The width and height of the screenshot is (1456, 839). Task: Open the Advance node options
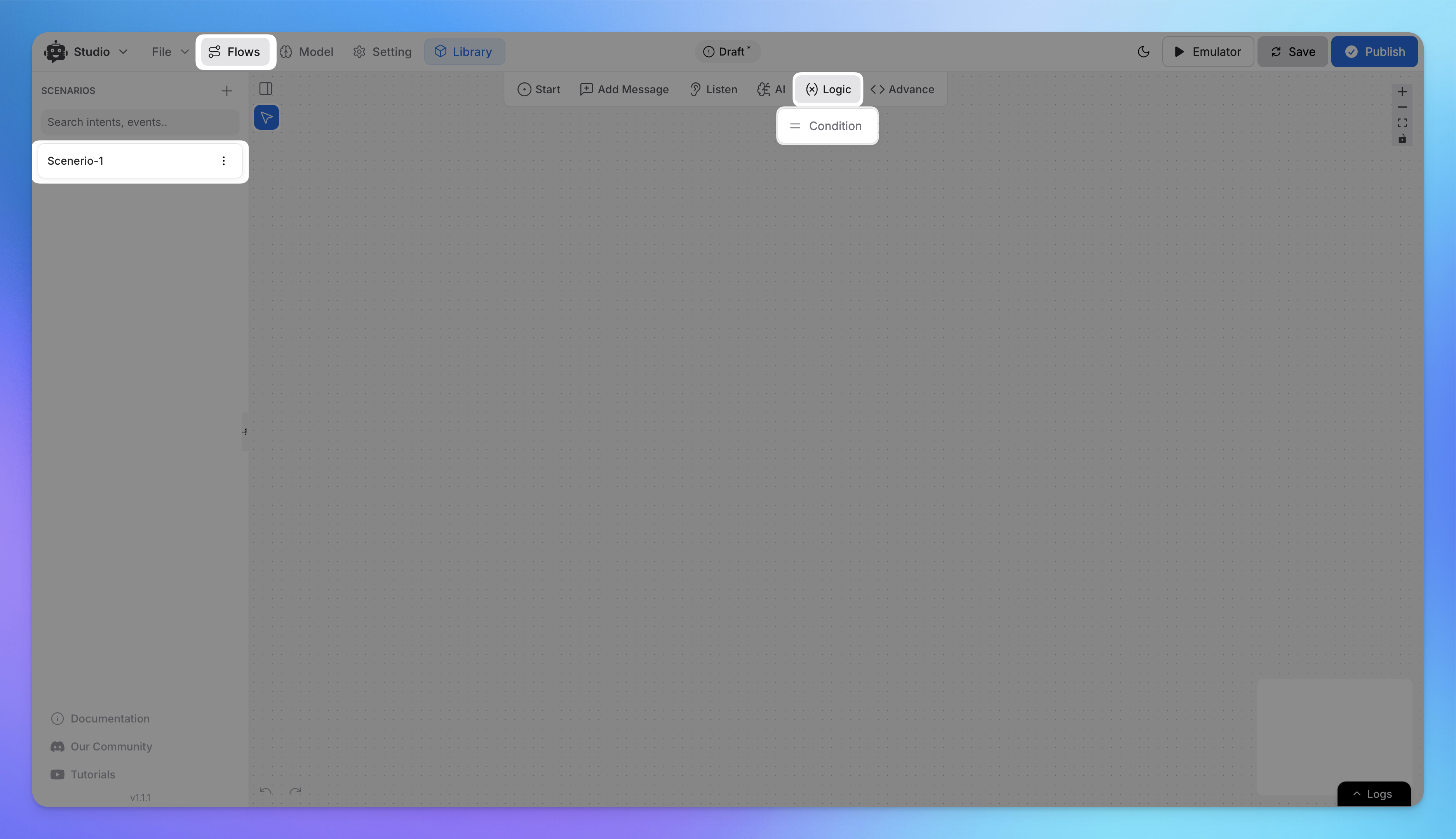point(901,89)
